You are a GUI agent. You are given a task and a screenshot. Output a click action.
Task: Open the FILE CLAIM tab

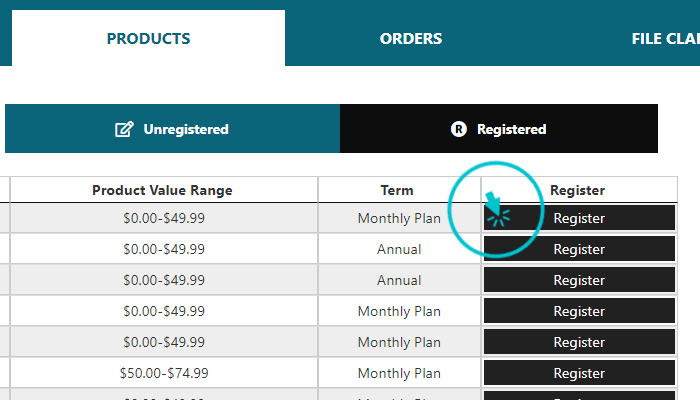(665, 38)
